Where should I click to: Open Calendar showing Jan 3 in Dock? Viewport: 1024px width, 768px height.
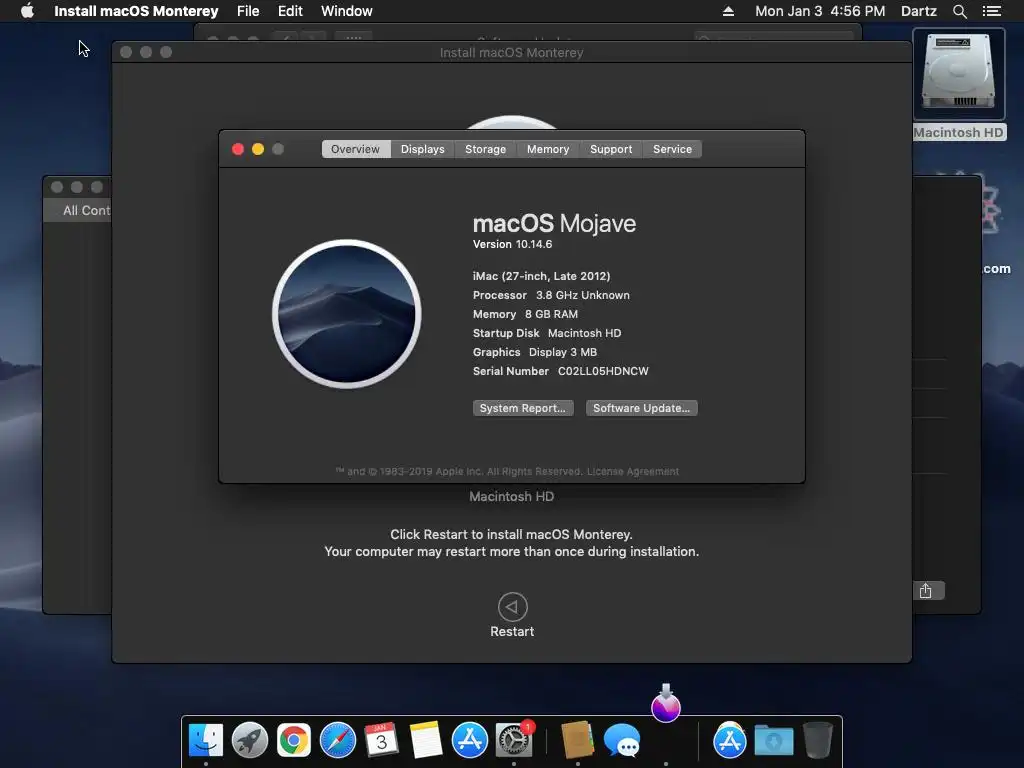click(381, 741)
